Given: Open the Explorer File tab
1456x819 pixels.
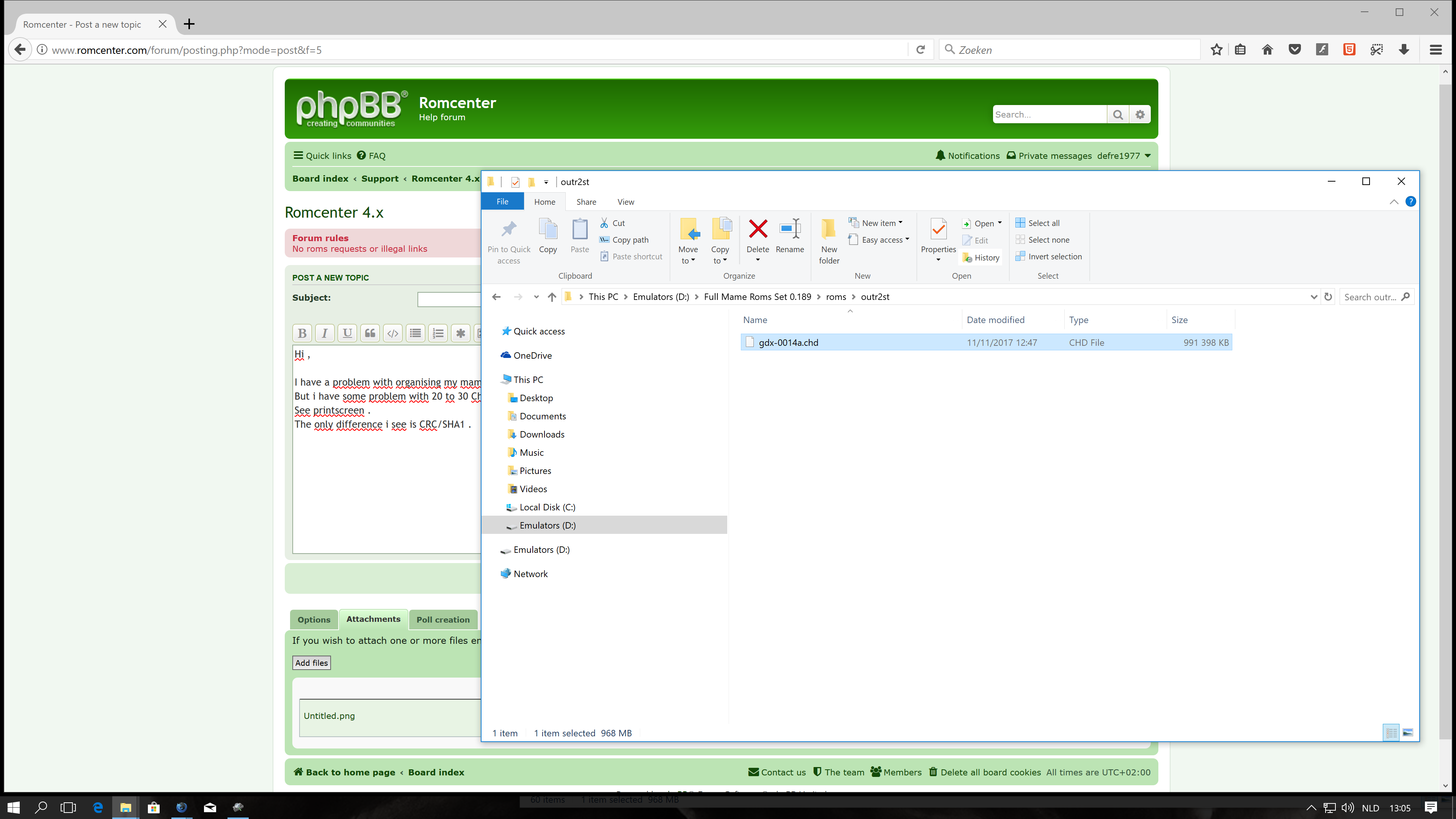Looking at the screenshot, I should click(502, 202).
